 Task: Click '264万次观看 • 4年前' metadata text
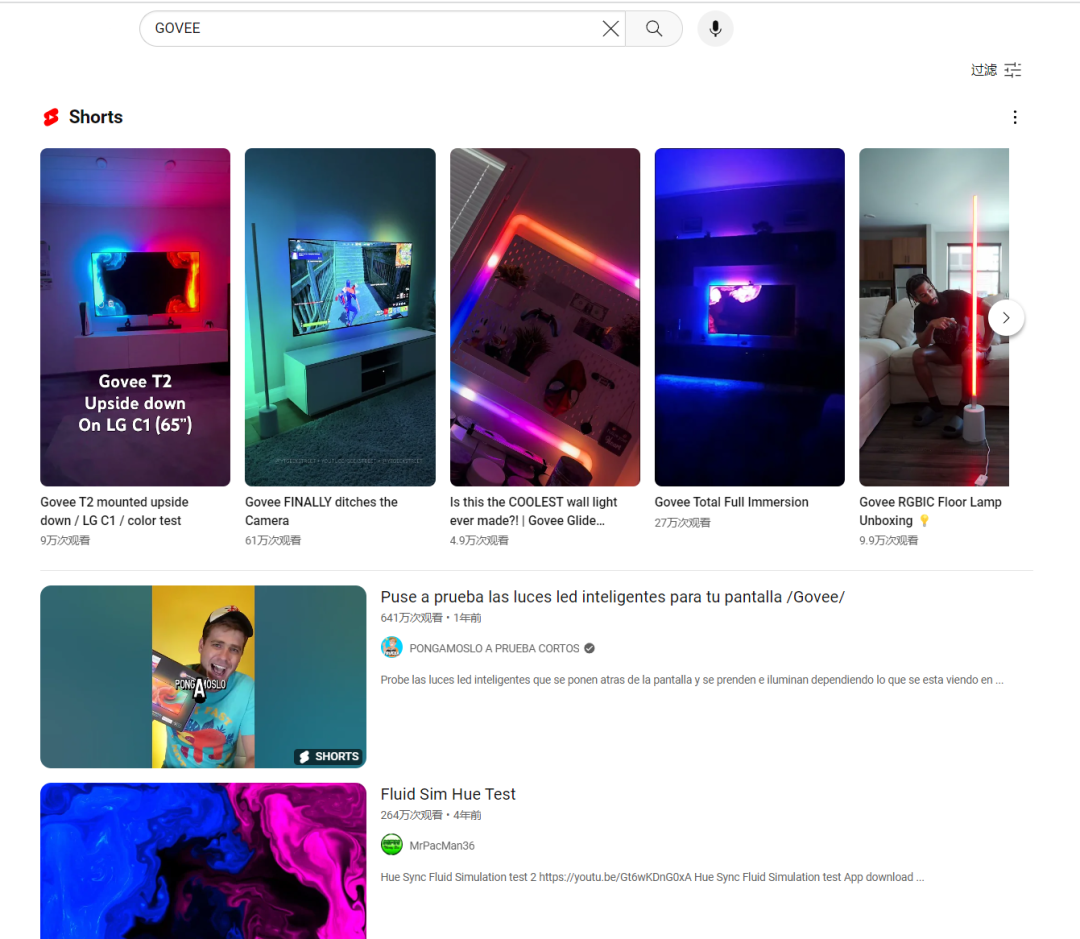[x=431, y=815]
